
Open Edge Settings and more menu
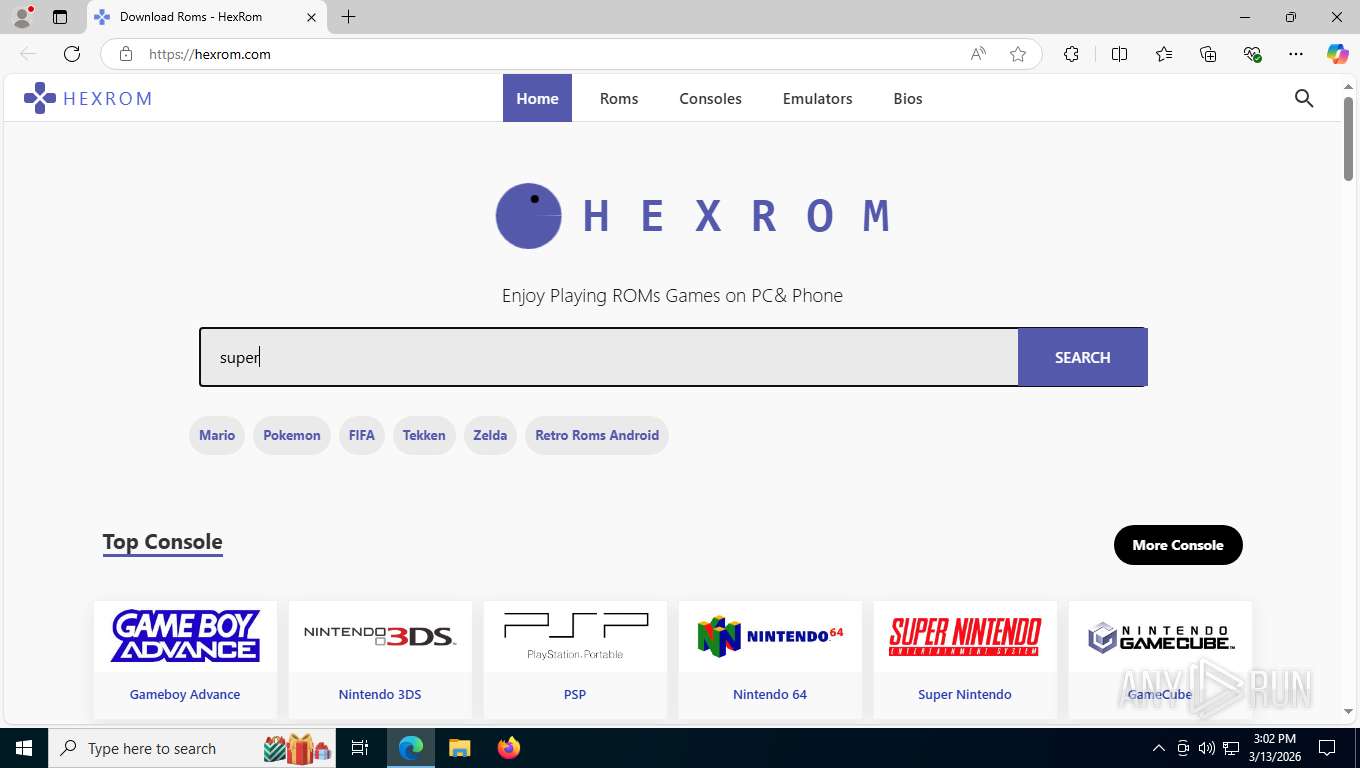[1296, 54]
